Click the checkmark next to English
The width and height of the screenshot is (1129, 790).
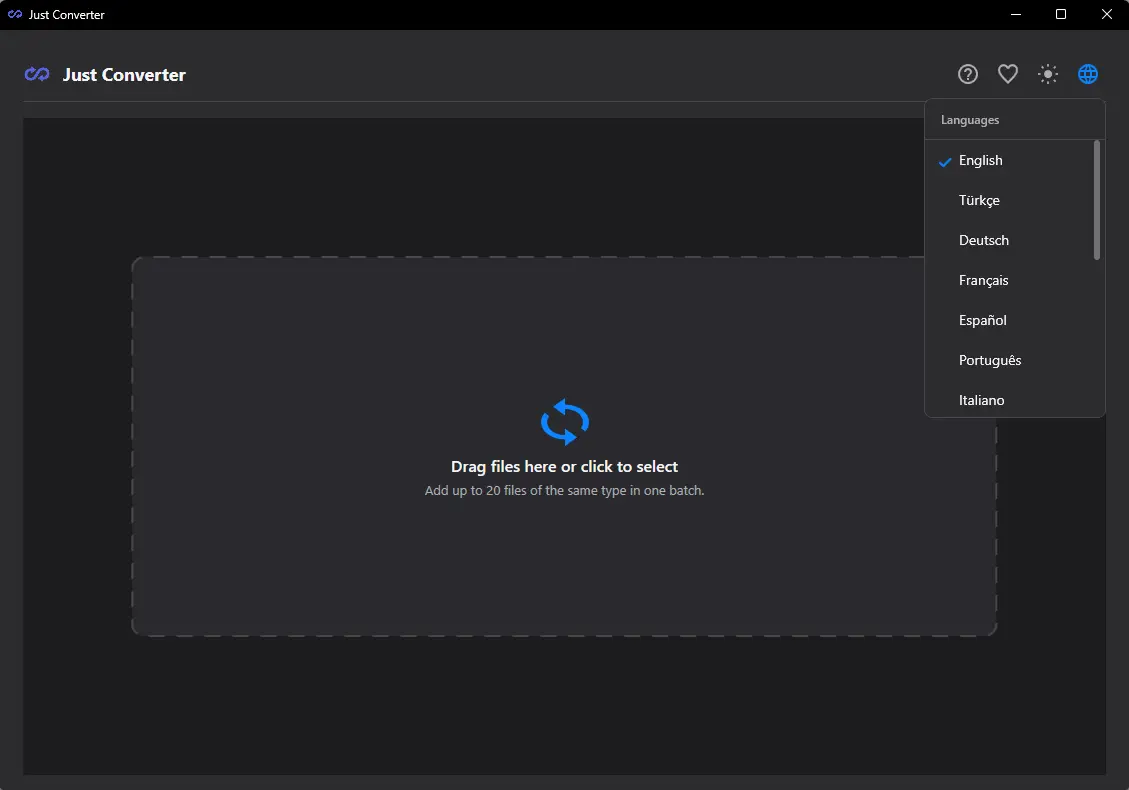tap(942, 161)
